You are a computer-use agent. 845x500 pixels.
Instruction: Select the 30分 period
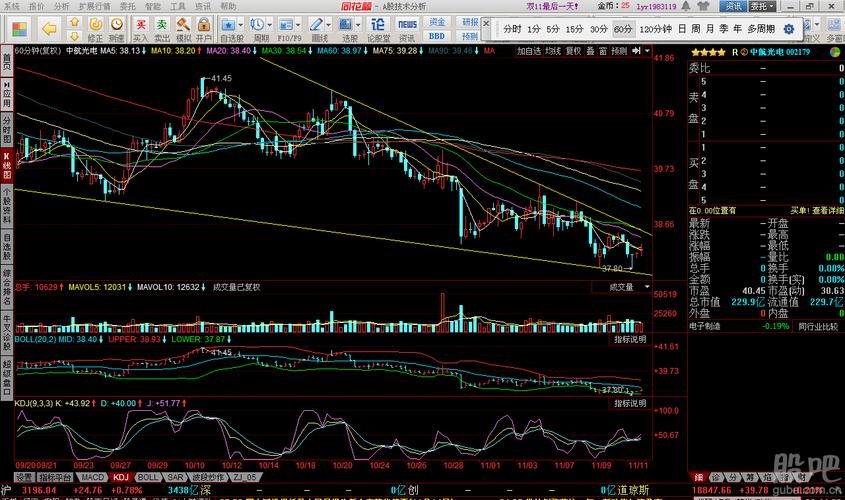(x=598, y=29)
